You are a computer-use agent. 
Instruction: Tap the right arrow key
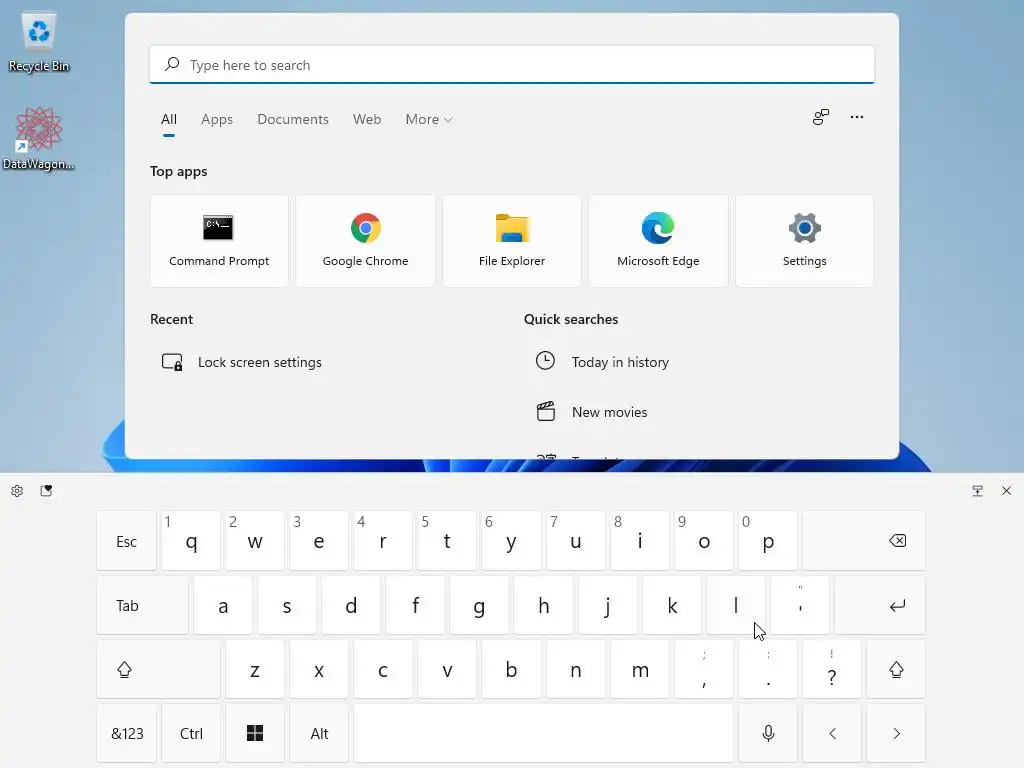pyautogui.click(x=896, y=733)
